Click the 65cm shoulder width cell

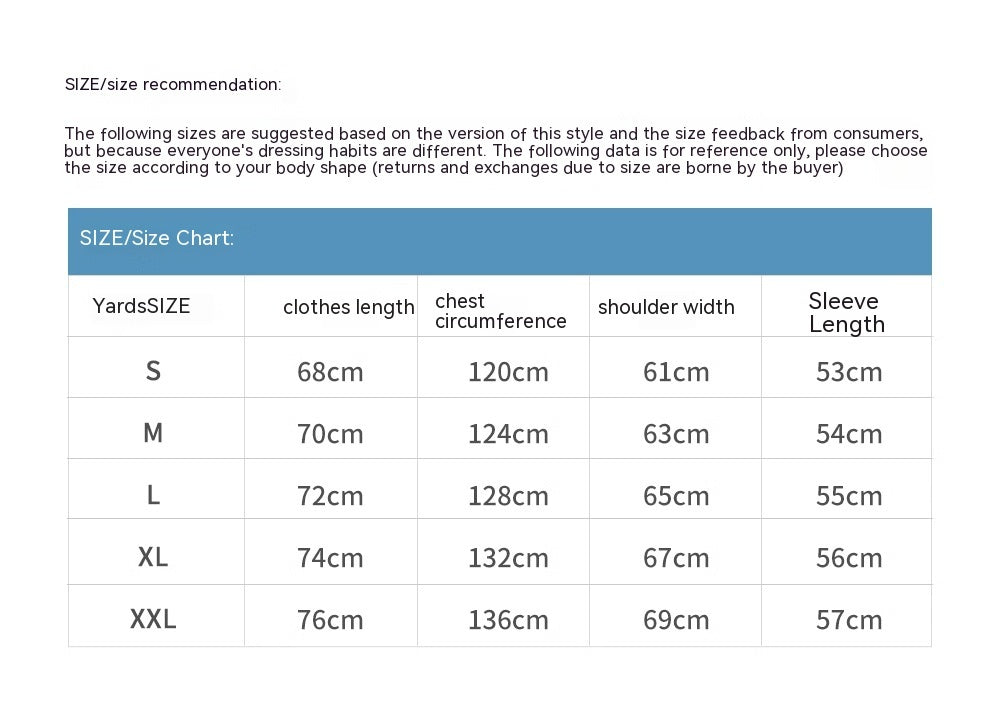point(676,496)
